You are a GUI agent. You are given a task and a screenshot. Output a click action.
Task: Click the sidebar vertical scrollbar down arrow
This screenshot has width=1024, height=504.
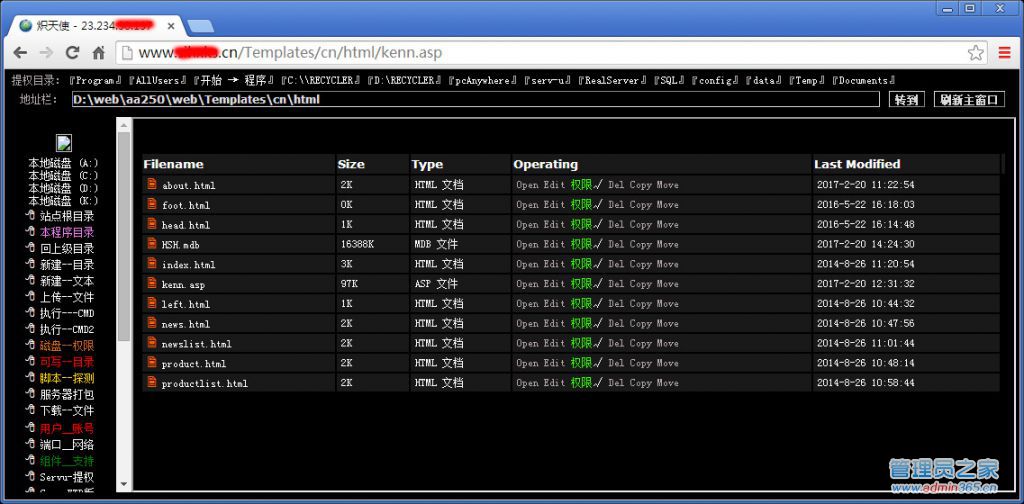[x=124, y=485]
